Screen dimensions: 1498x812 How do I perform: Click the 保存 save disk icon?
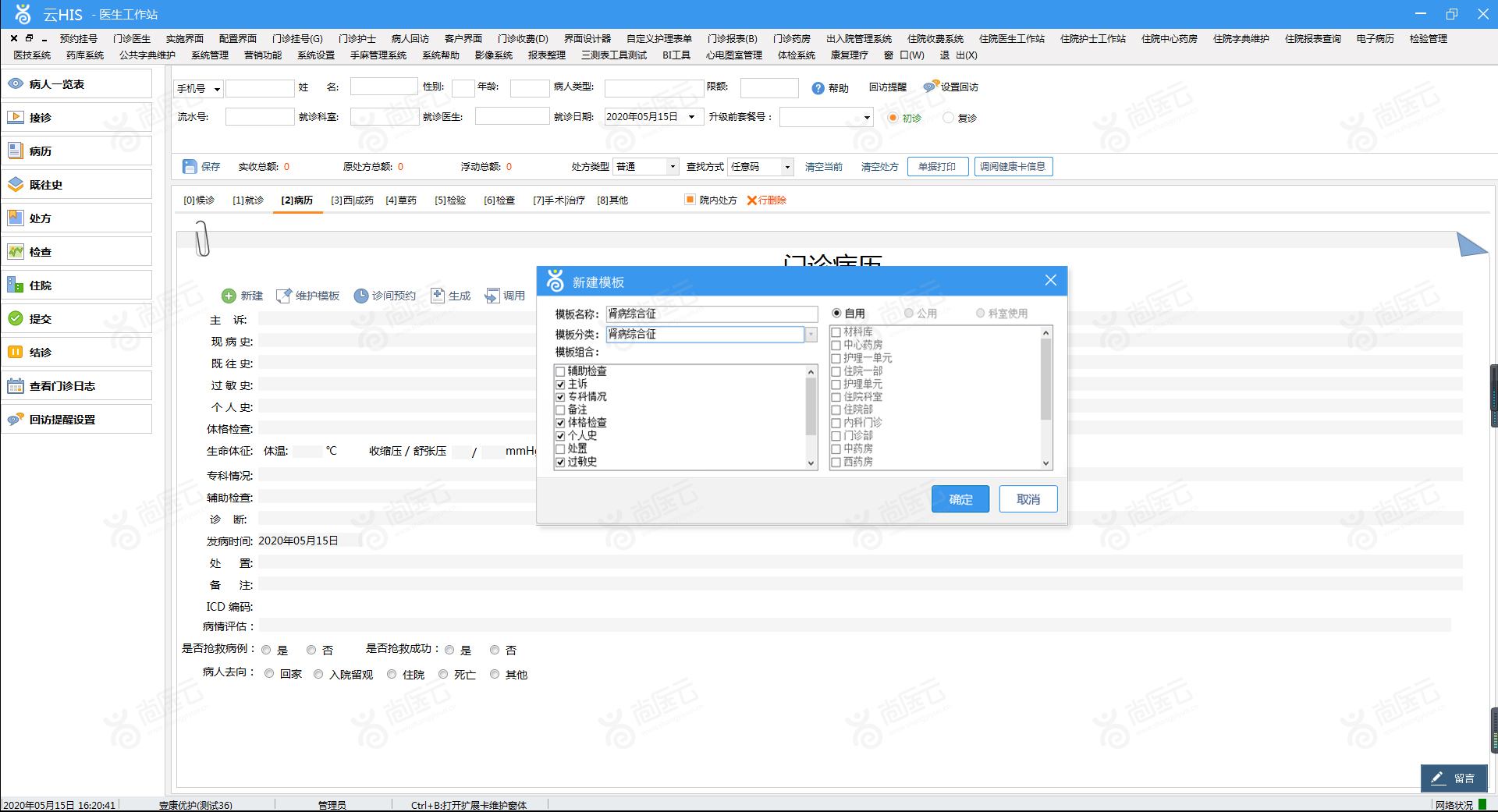[x=190, y=166]
